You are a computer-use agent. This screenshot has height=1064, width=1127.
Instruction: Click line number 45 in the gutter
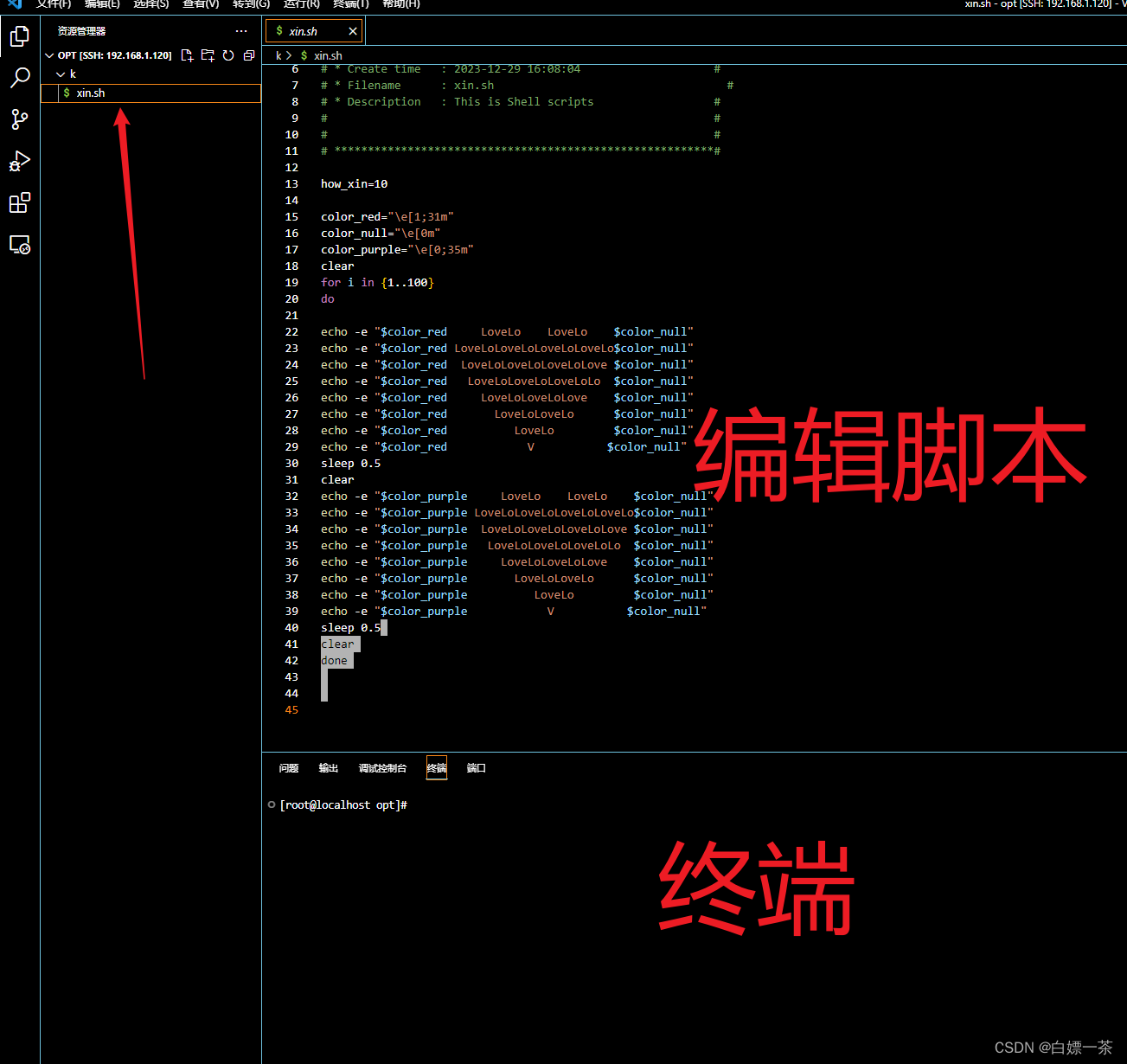[291, 710]
